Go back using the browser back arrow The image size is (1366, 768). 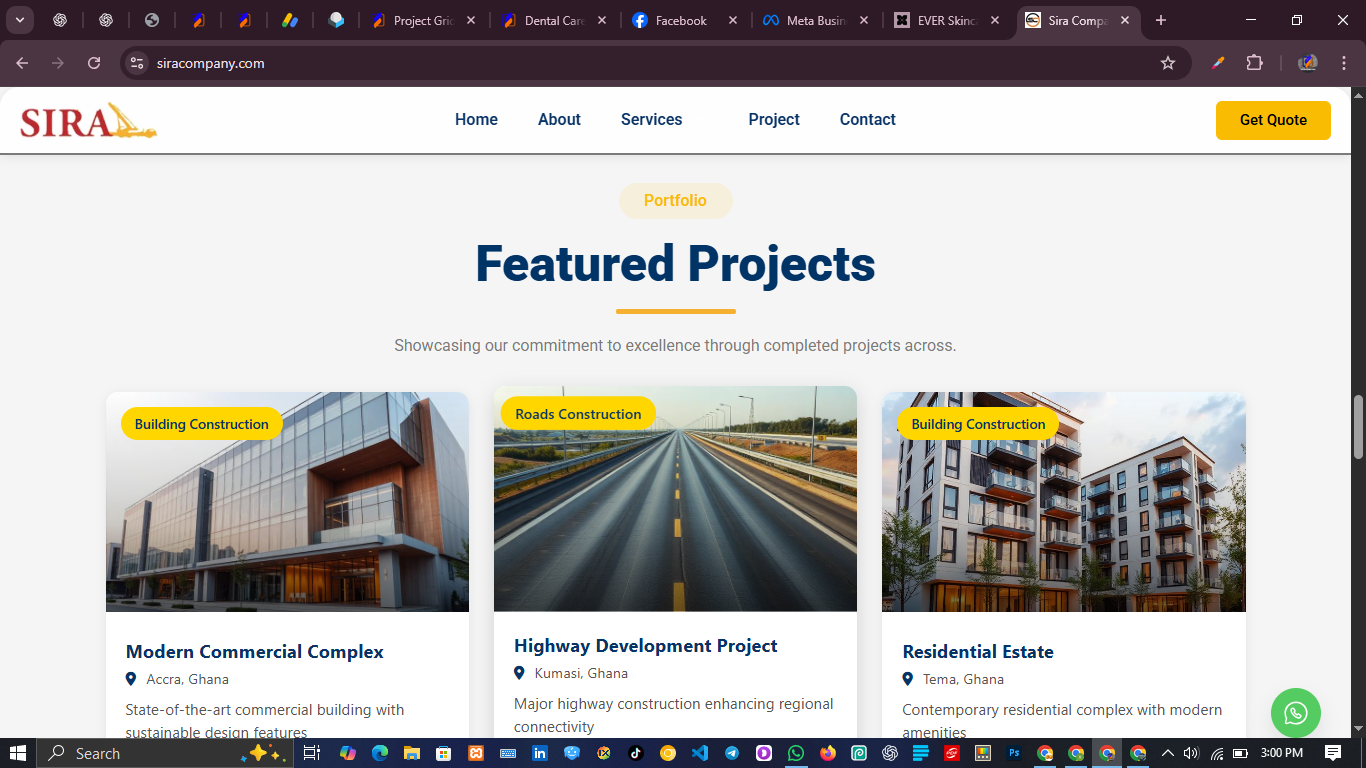pos(21,62)
